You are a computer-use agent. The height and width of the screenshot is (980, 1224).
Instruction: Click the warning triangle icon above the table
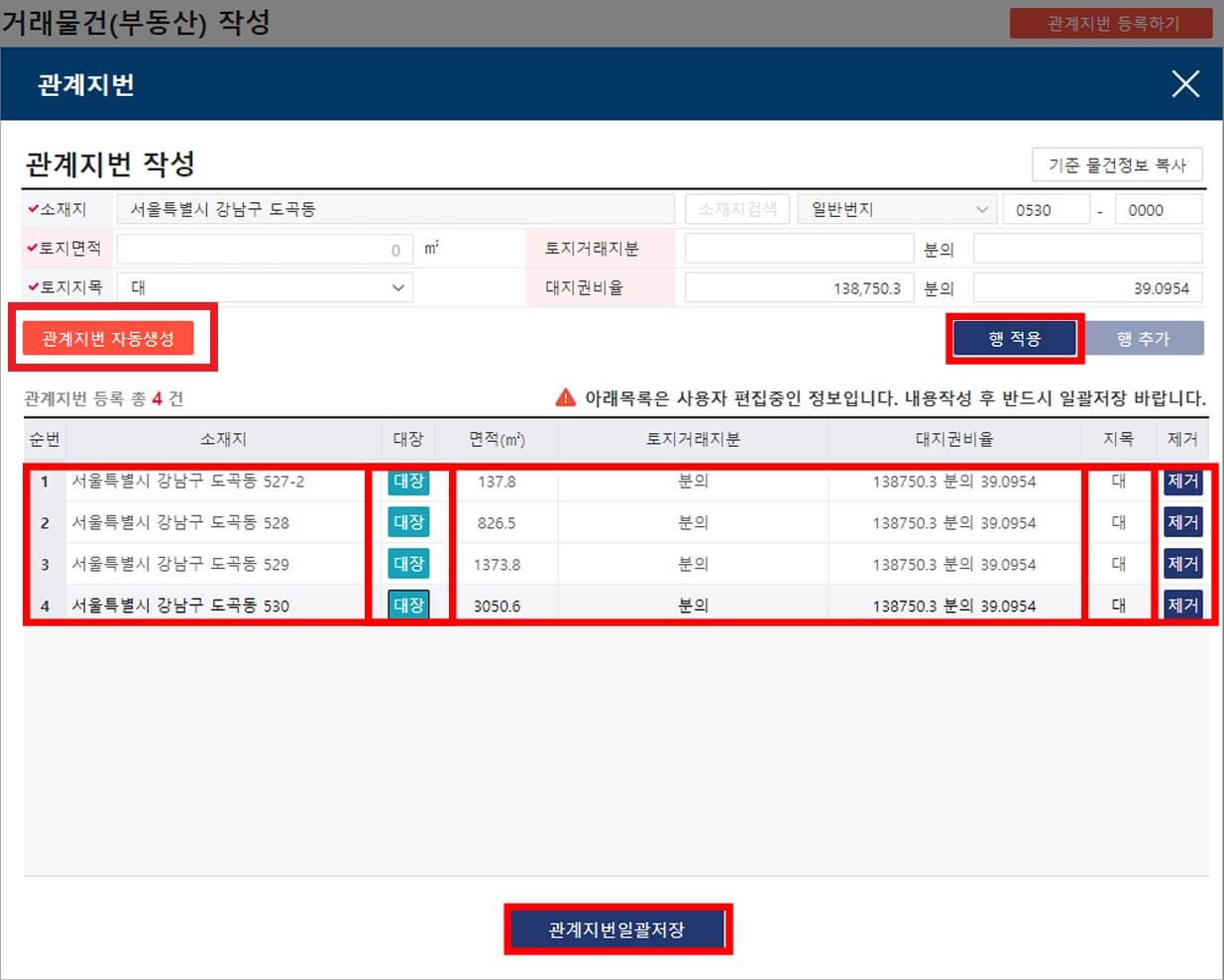point(565,397)
